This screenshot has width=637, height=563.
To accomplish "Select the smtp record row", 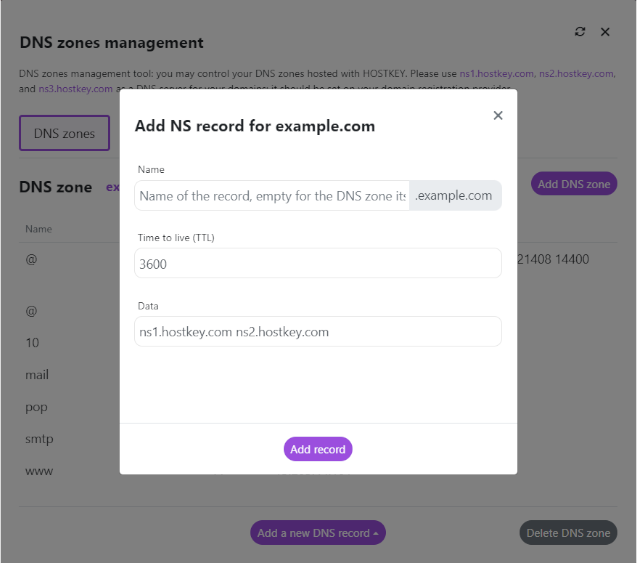I will pyautogui.click(x=38, y=439).
